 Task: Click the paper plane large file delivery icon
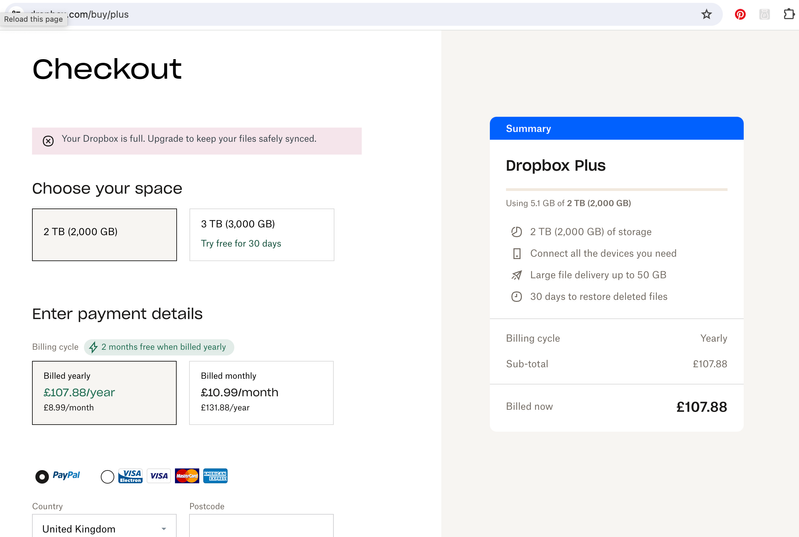click(x=516, y=275)
